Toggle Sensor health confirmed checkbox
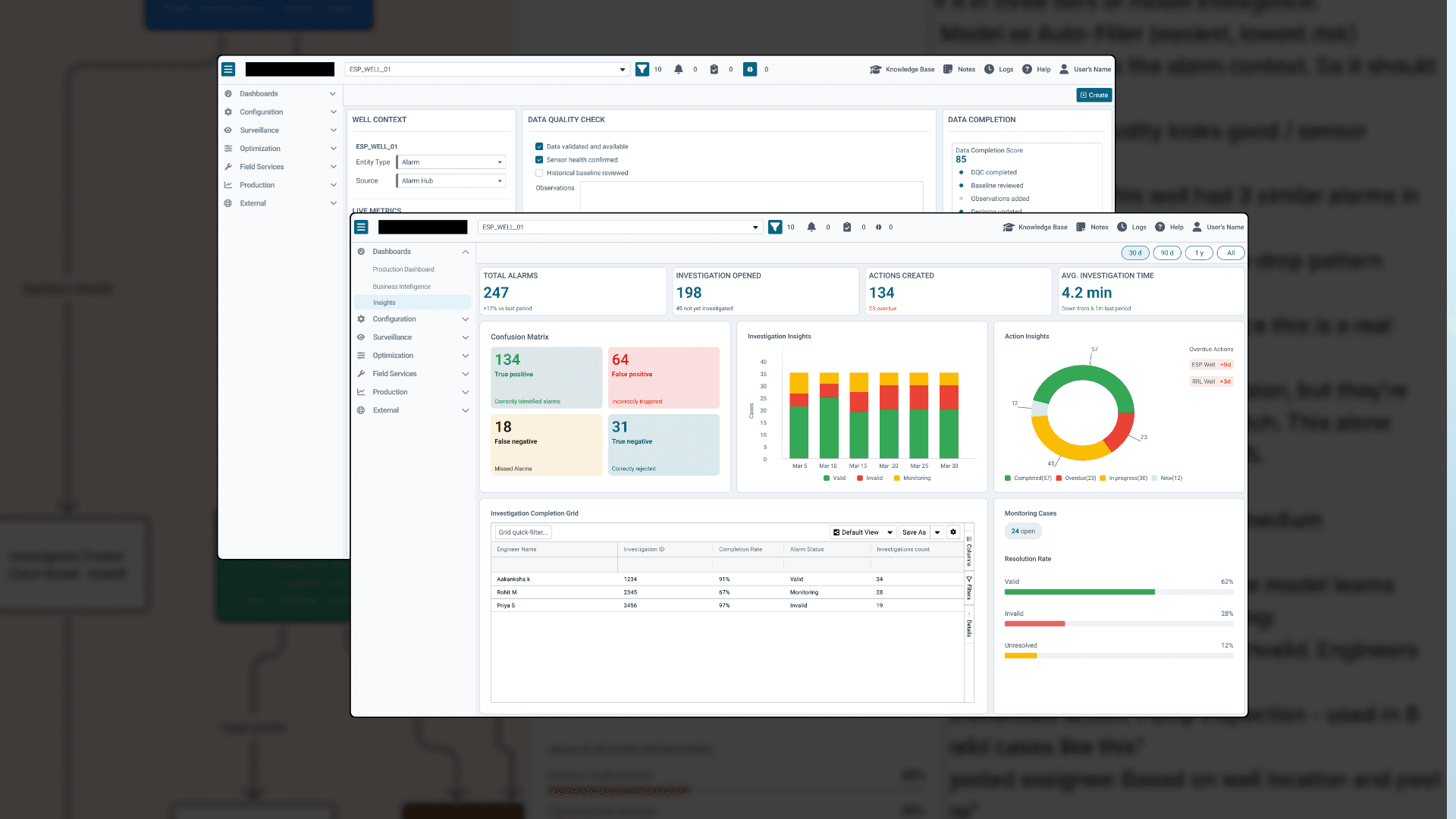The width and height of the screenshot is (1456, 819). point(539,160)
